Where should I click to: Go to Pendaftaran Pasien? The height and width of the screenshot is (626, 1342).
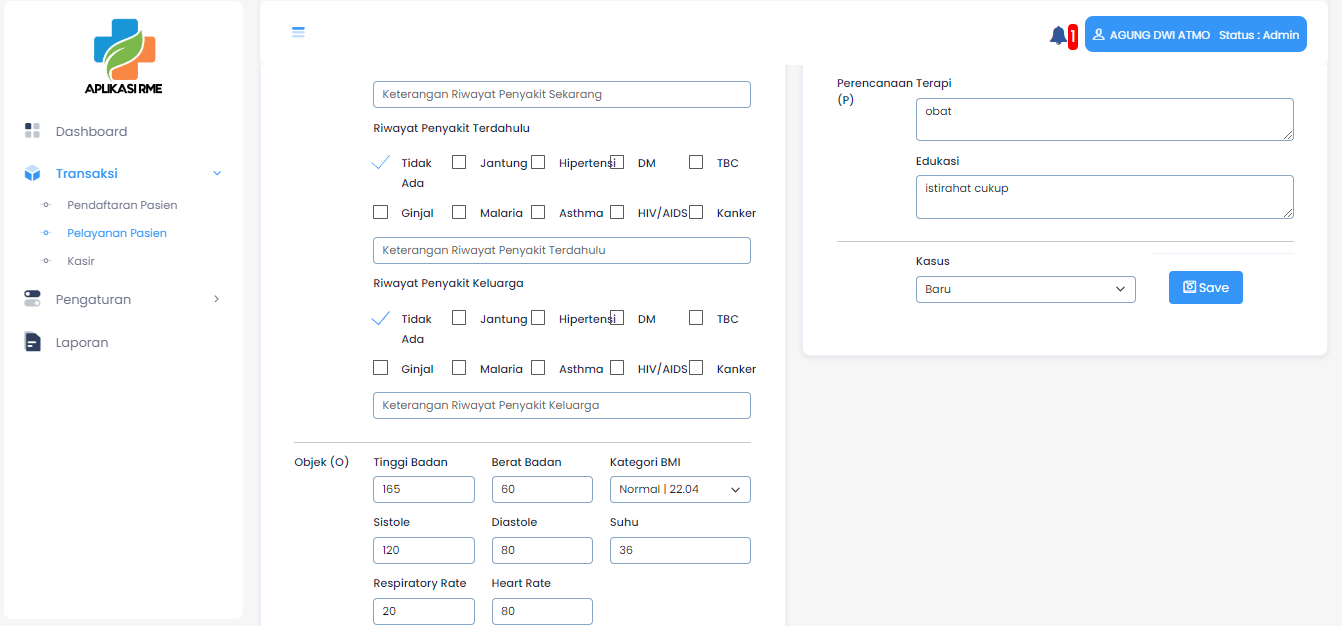point(122,205)
